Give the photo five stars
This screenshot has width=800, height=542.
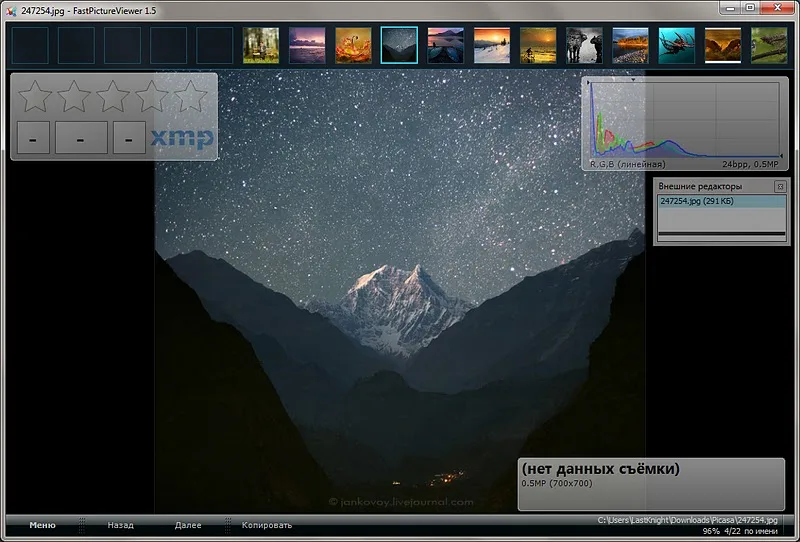[191, 96]
